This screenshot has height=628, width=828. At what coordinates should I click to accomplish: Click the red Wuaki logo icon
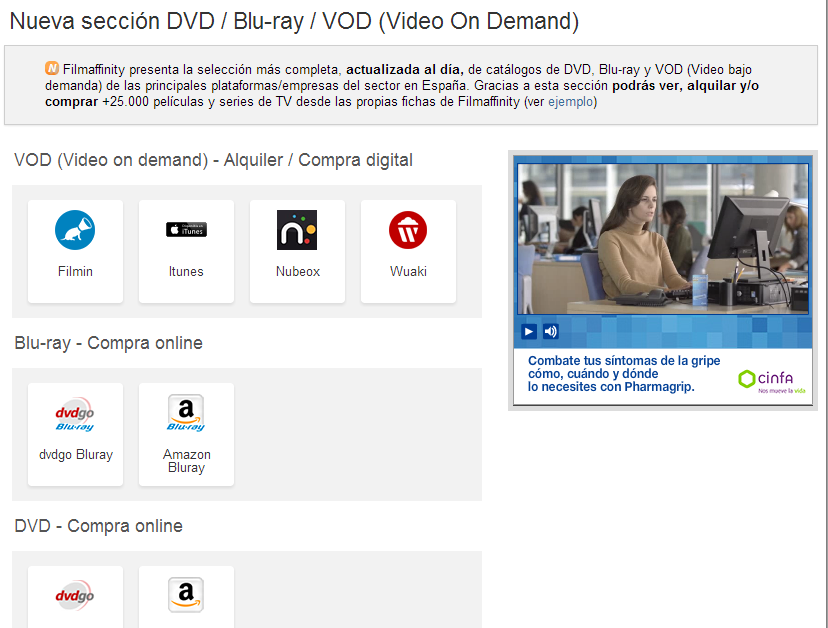tap(408, 230)
